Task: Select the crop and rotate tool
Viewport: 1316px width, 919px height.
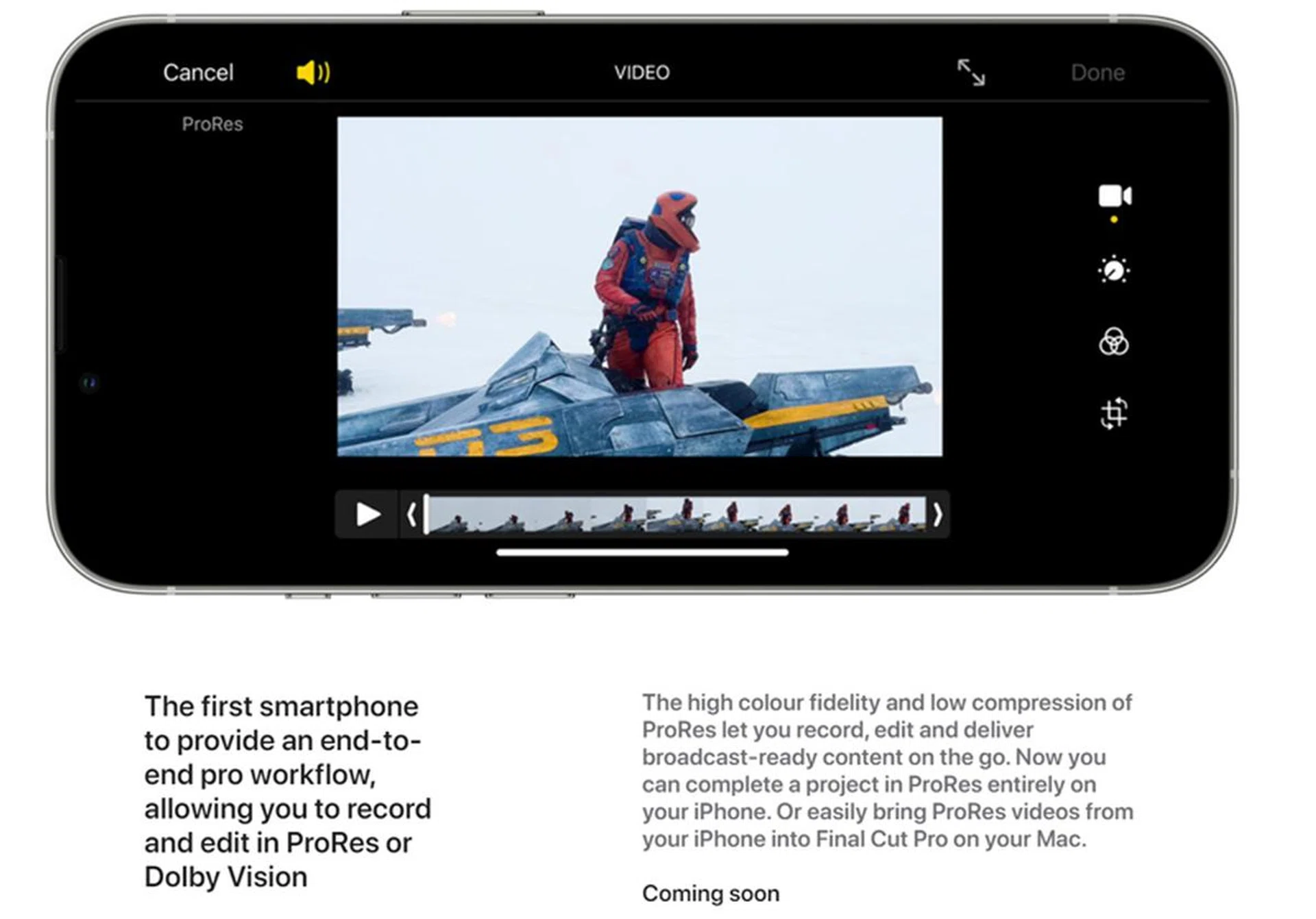Action: (x=1114, y=413)
